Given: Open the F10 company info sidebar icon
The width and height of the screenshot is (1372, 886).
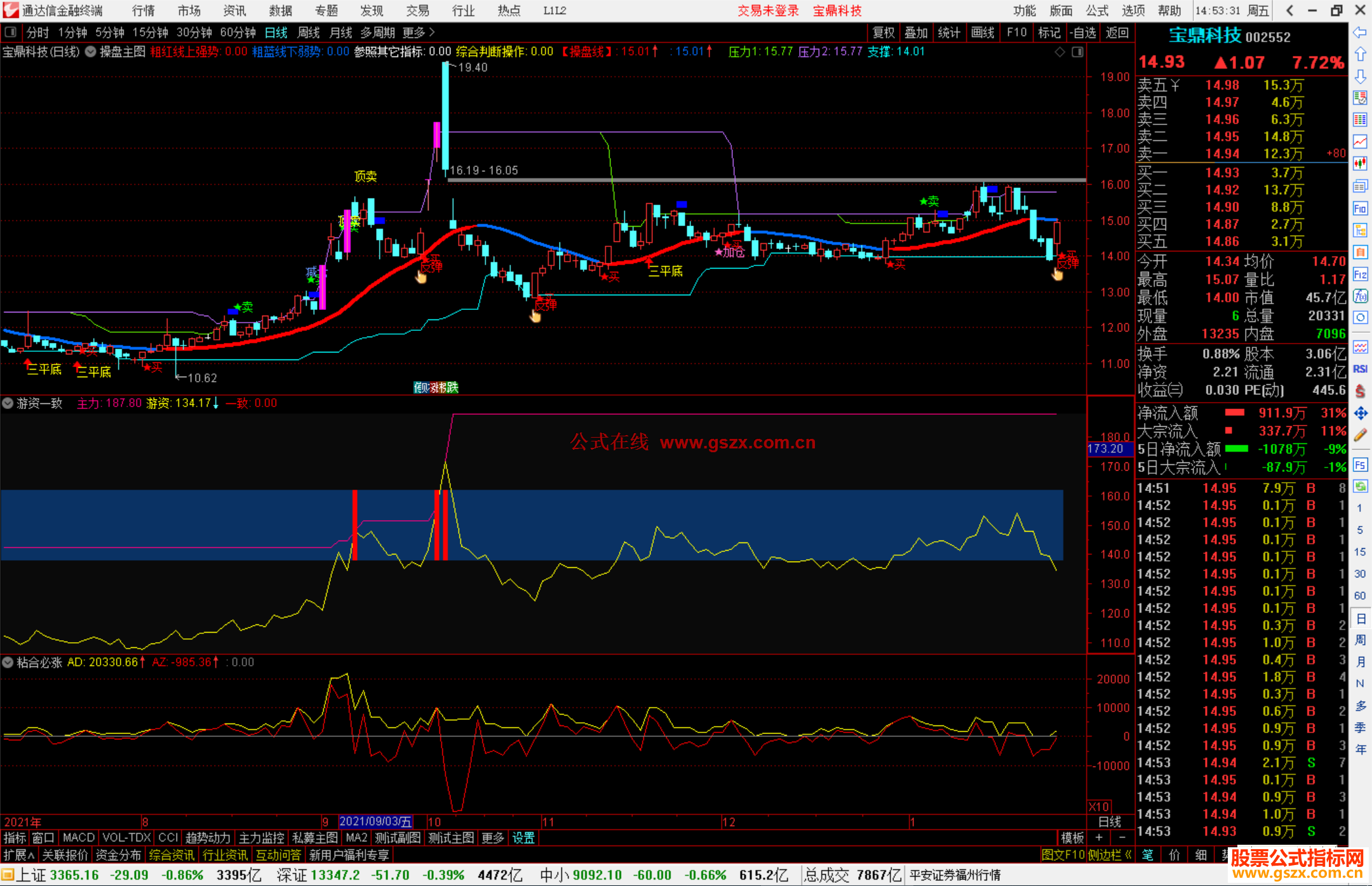Looking at the screenshot, I should [x=1360, y=209].
